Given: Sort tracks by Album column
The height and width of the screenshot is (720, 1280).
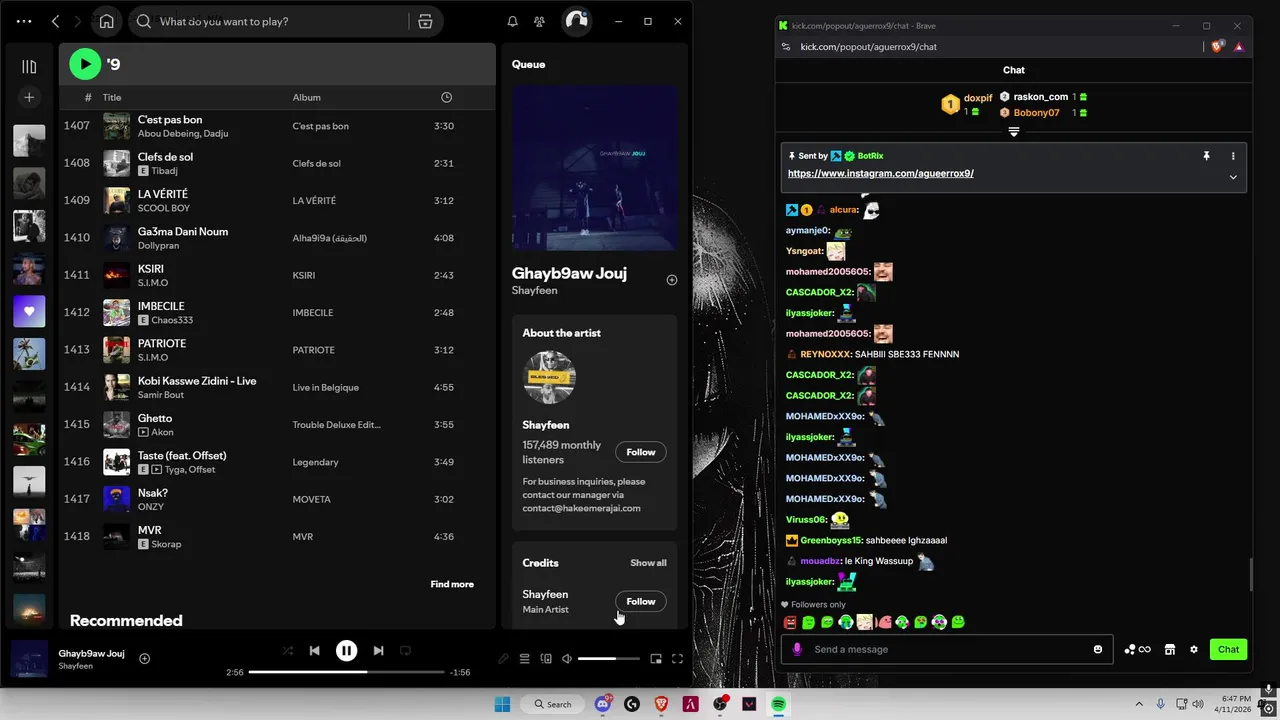Looking at the screenshot, I should pyautogui.click(x=306, y=97).
